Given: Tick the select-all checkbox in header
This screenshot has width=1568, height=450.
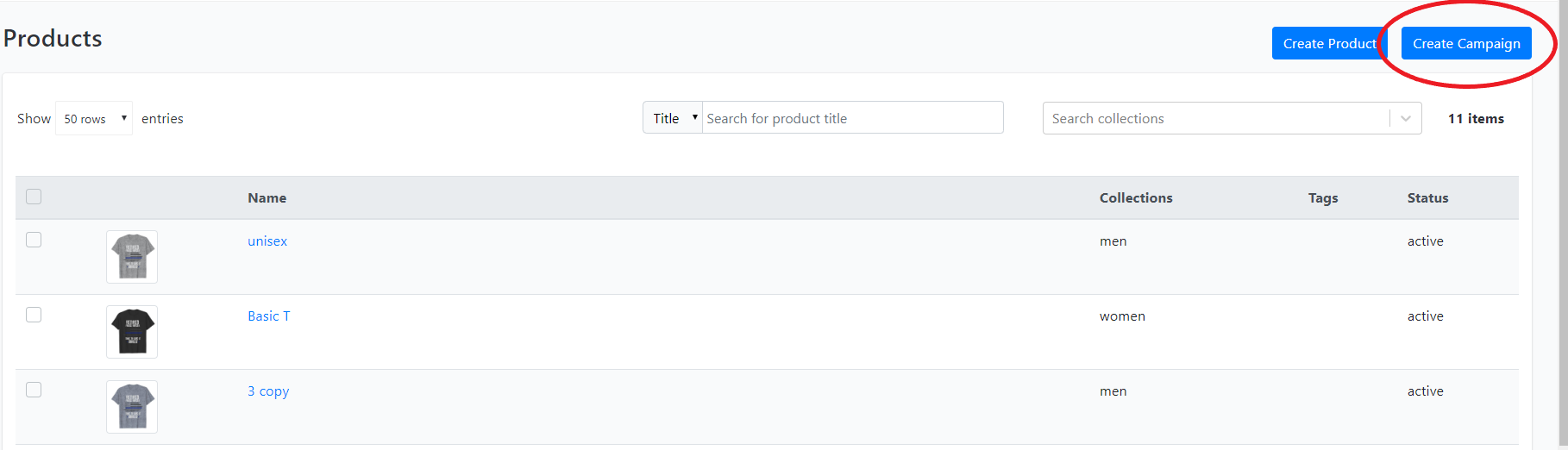Looking at the screenshot, I should click(x=34, y=197).
